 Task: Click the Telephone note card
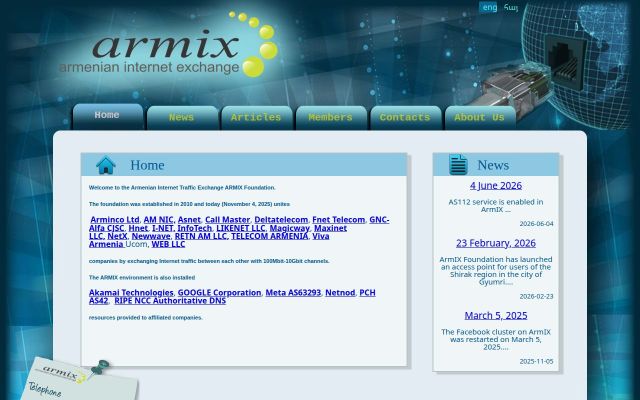coord(82,380)
